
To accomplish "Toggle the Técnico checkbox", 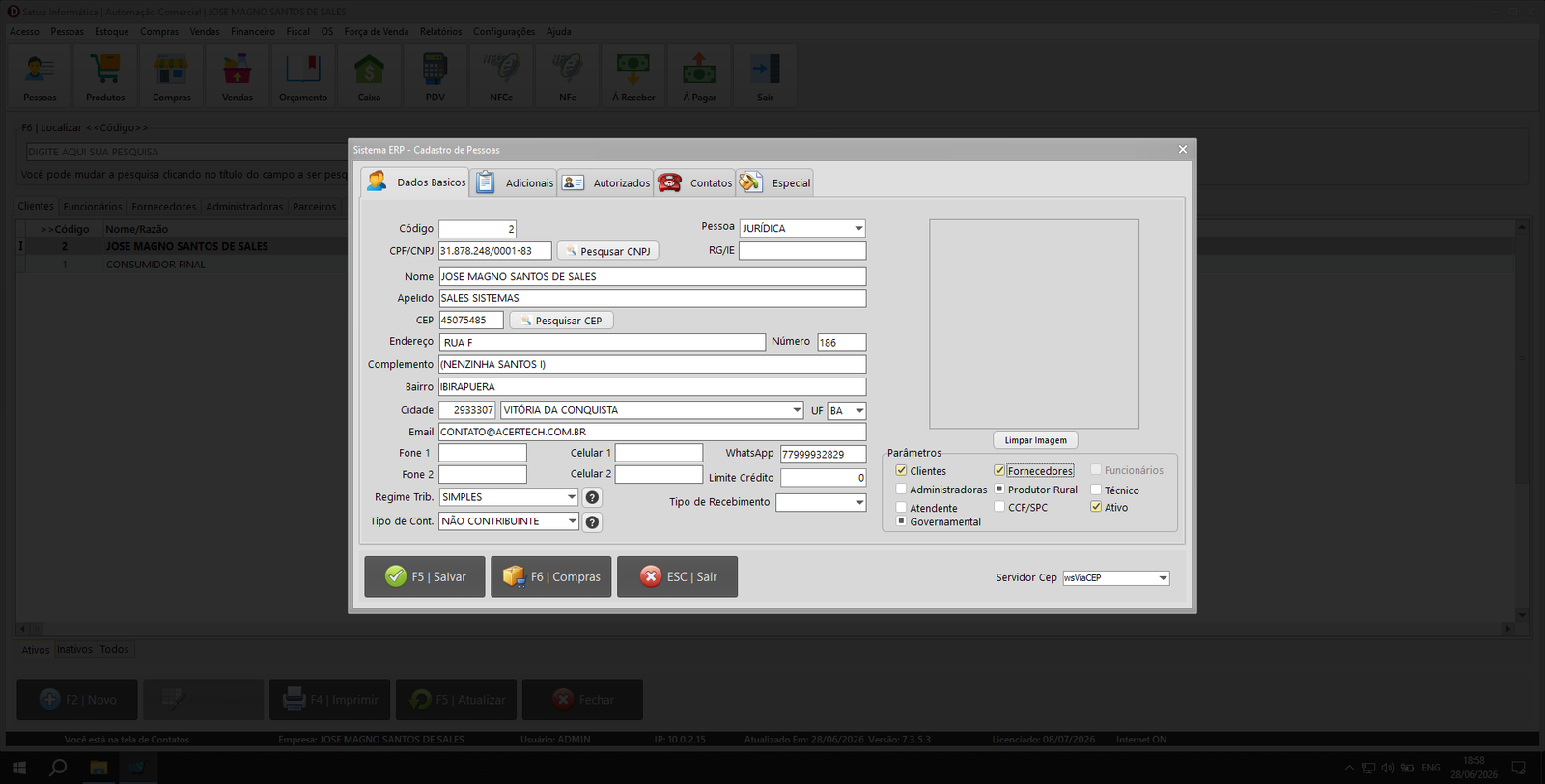I will (1096, 490).
